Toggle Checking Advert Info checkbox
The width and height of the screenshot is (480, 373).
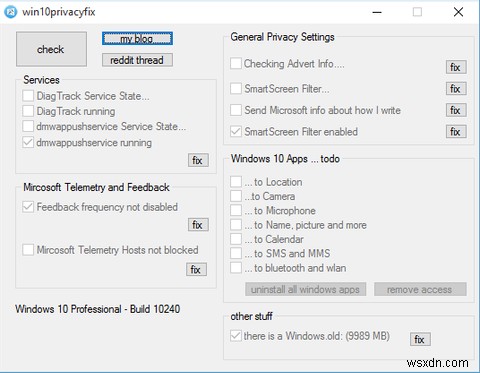tap(236, 63)
